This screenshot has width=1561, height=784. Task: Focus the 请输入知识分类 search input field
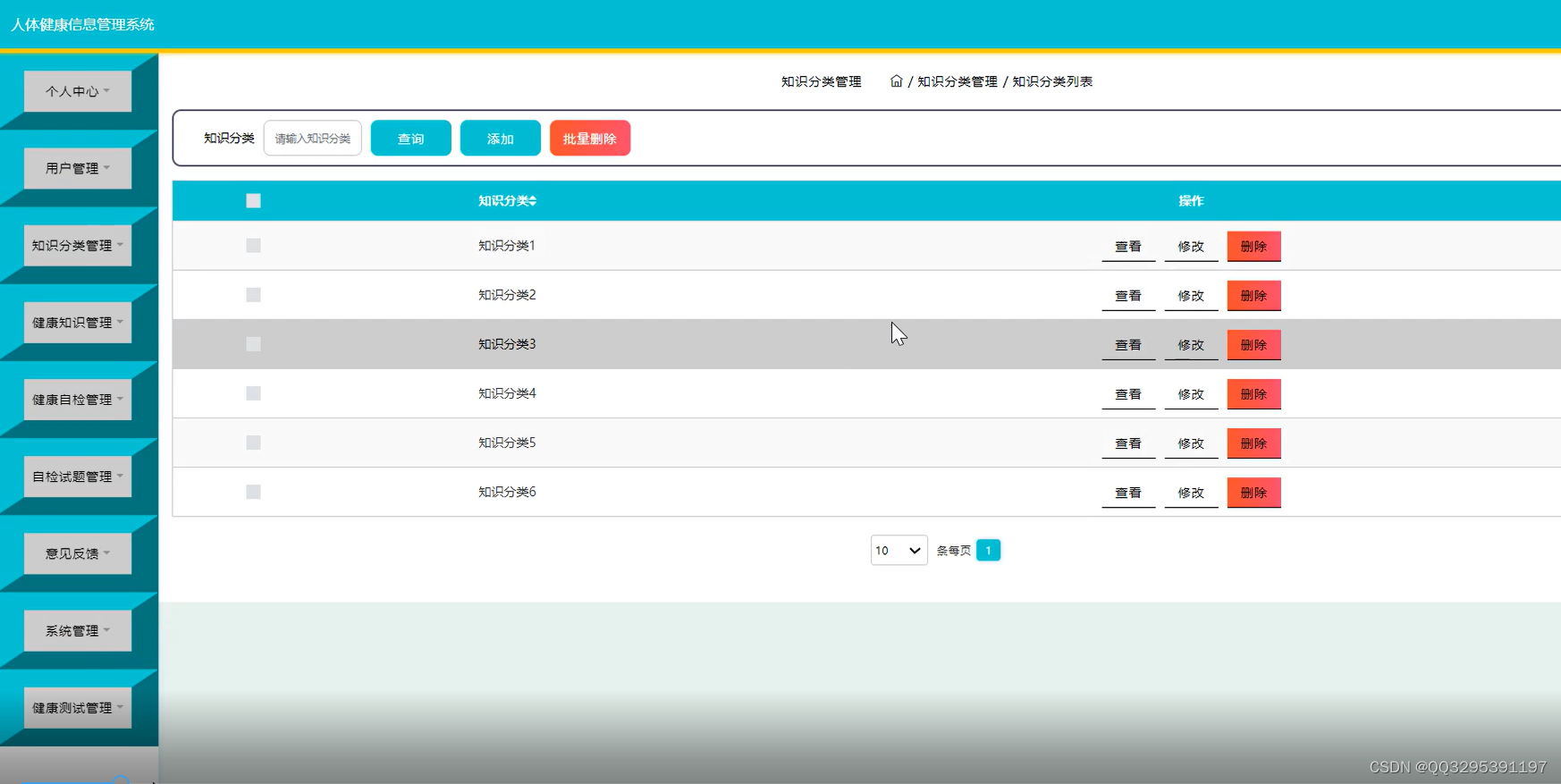click(x=313, y=139)
